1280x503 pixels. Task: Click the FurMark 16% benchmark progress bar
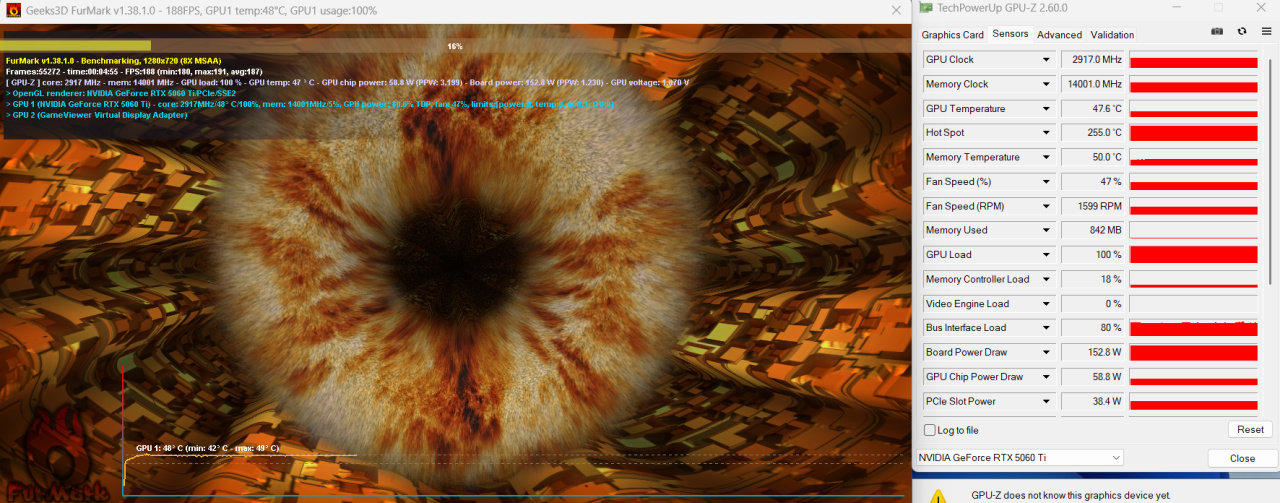tap(455, 46)
